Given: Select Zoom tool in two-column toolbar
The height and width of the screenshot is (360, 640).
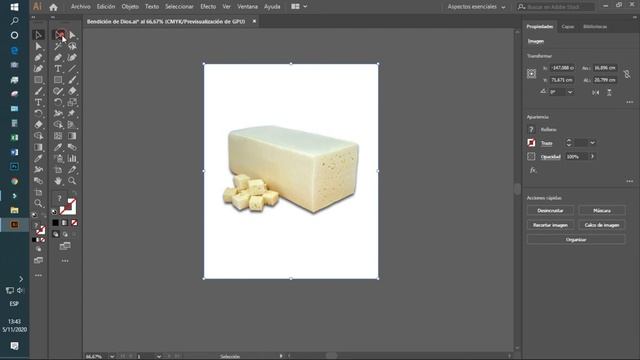Looking at the screenshot, I should tap(72, 181).
